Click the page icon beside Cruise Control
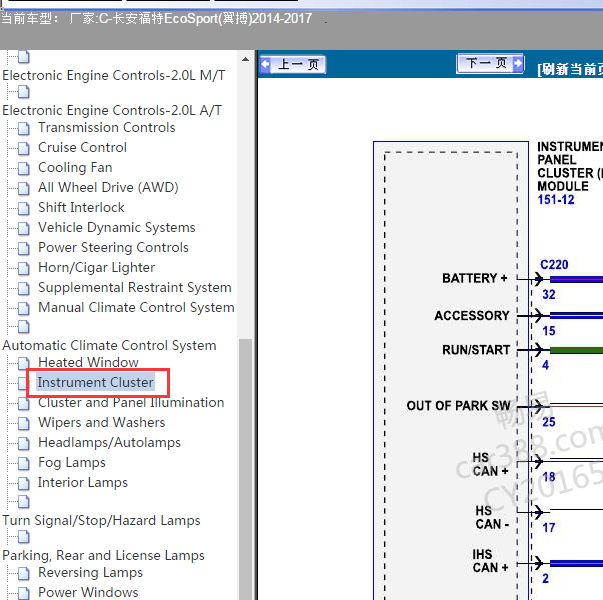This screenshot has width=603, height=600. point(23,148)
